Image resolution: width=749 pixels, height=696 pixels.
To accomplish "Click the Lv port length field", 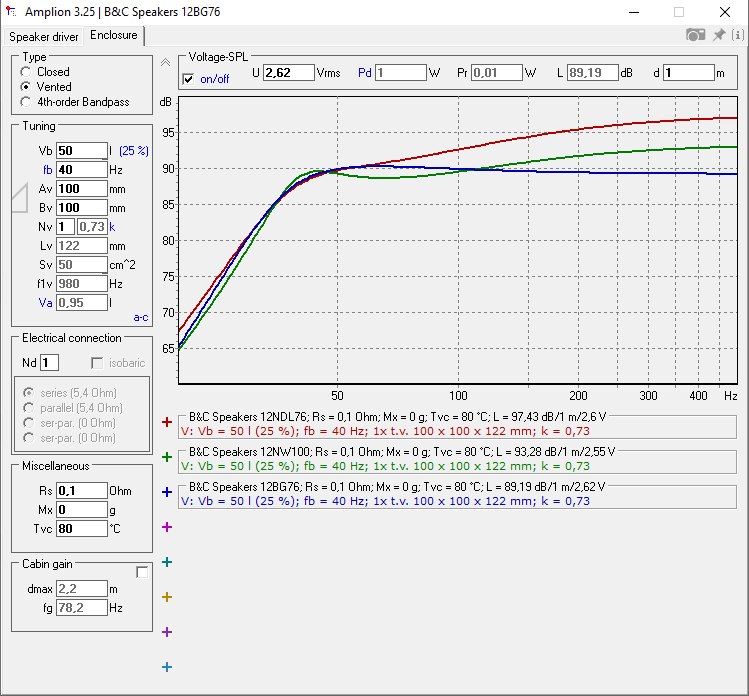I will pos(82,246).
